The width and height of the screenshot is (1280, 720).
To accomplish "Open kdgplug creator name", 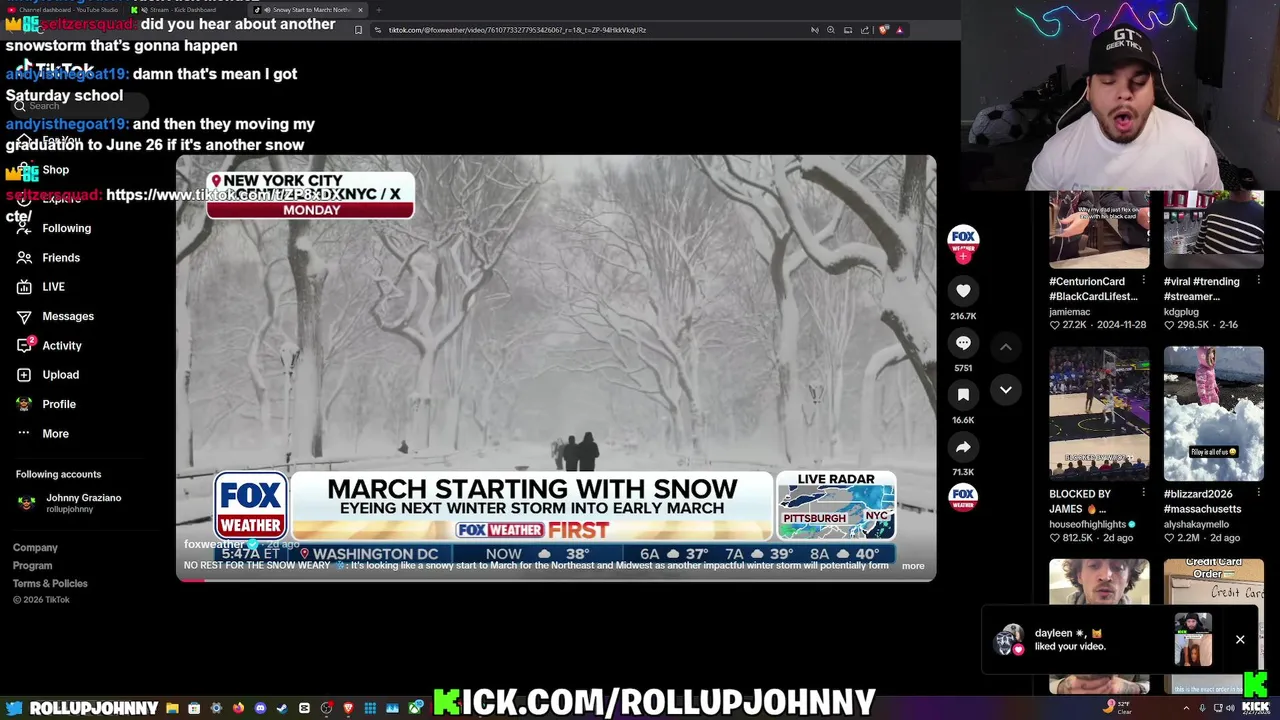I will click(x=1181, y=312).
